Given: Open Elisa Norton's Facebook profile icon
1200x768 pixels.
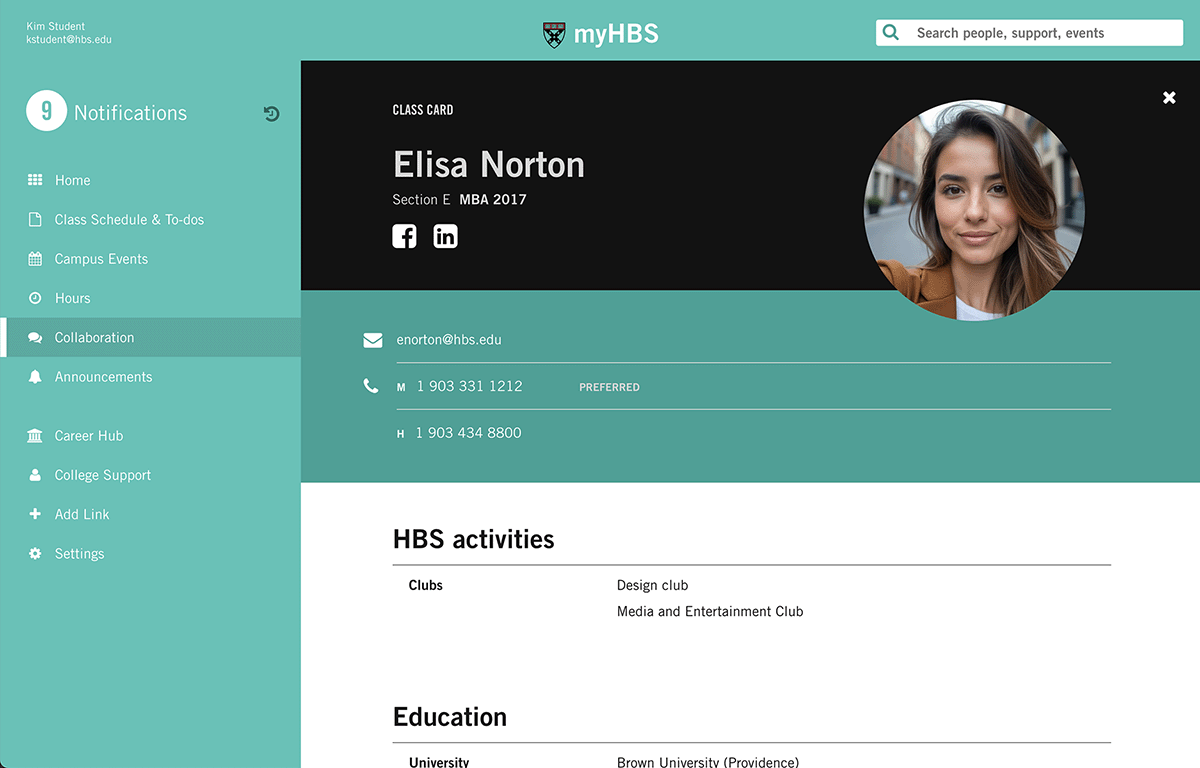Looking at the screenshot, I should pyautogui.click(x=404, y=236).
